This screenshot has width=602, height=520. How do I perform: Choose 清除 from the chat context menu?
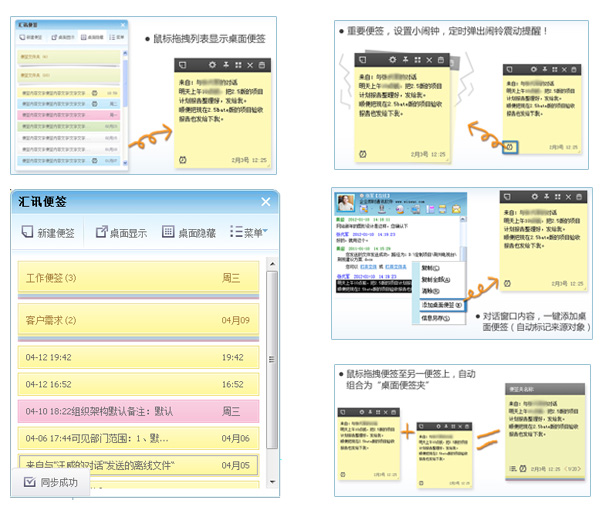coord(430,291)
